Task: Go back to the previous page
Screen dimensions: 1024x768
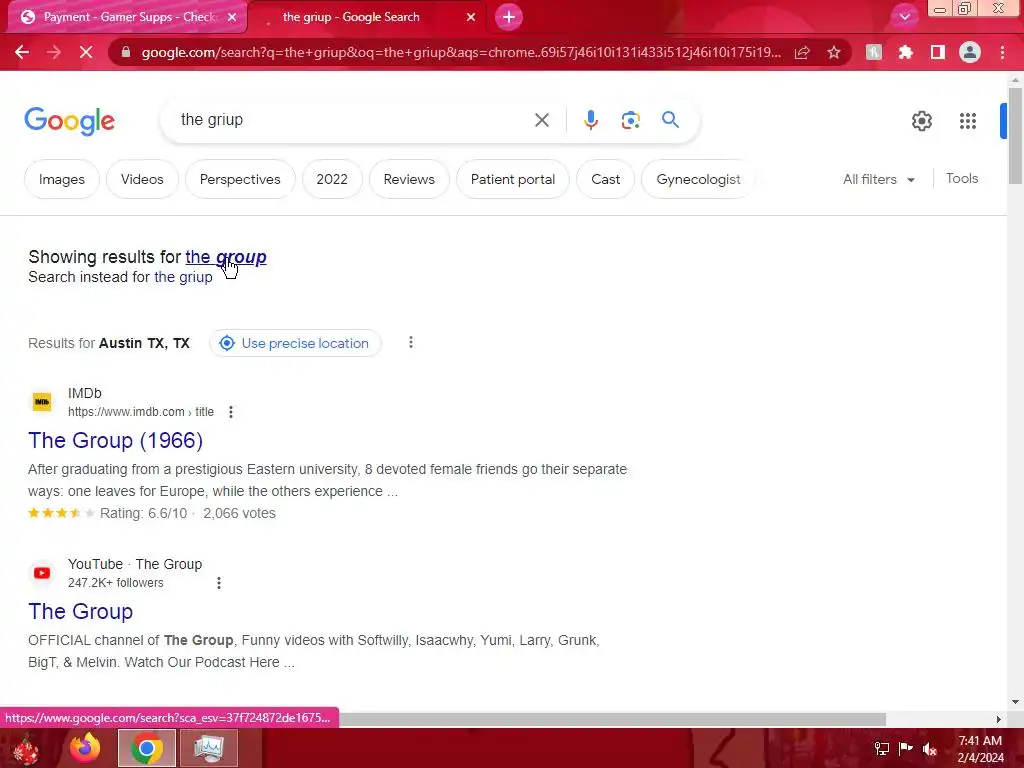Action: point(22,52)
